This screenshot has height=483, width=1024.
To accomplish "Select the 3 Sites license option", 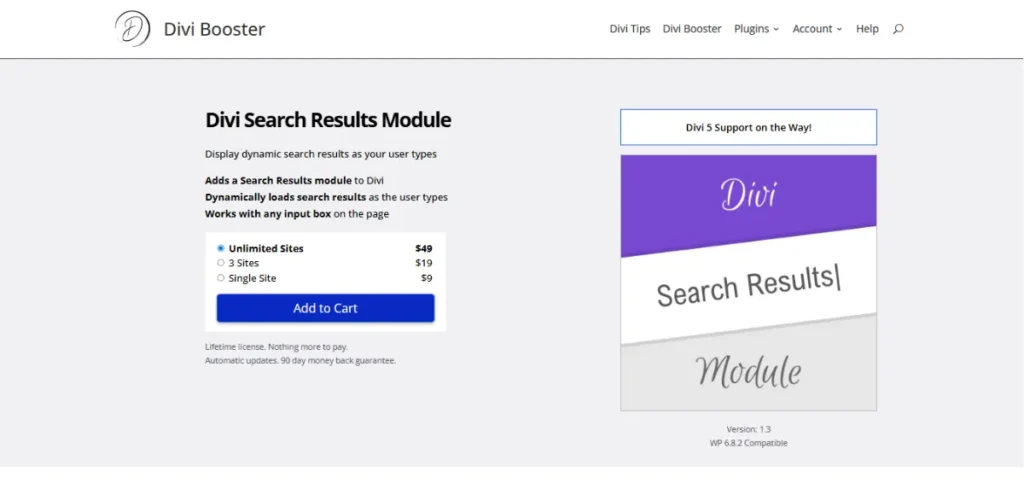I will pos(221,263).
